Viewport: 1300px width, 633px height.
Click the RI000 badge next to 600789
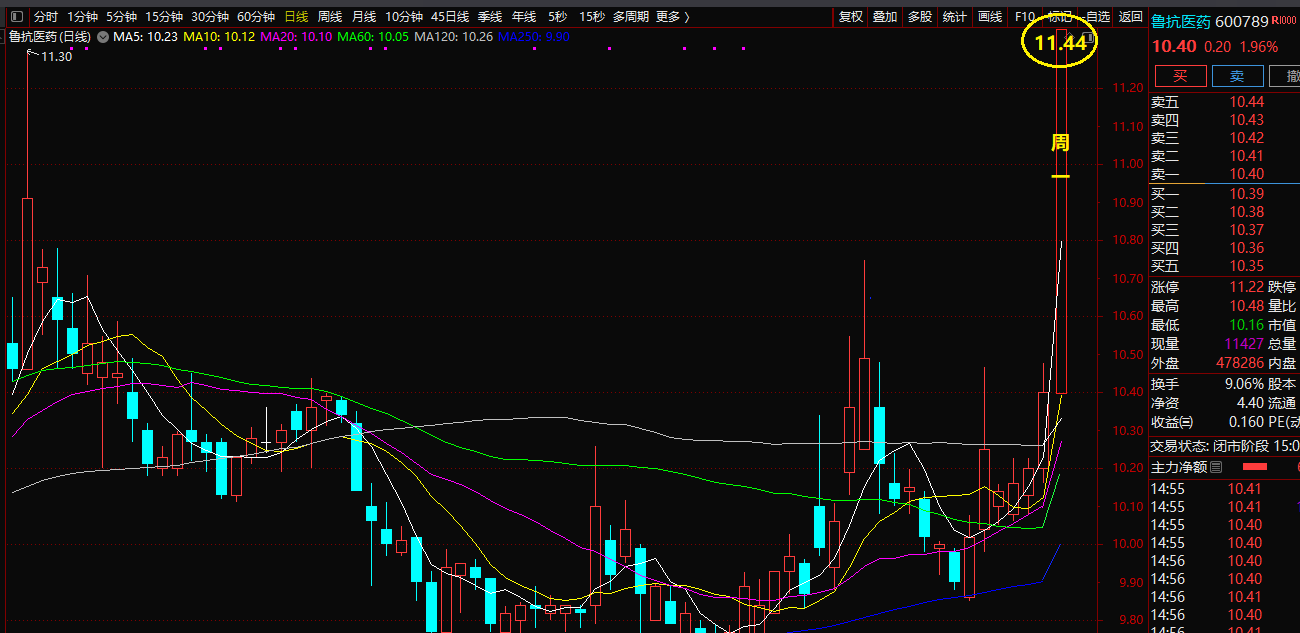pos(1285,21)
